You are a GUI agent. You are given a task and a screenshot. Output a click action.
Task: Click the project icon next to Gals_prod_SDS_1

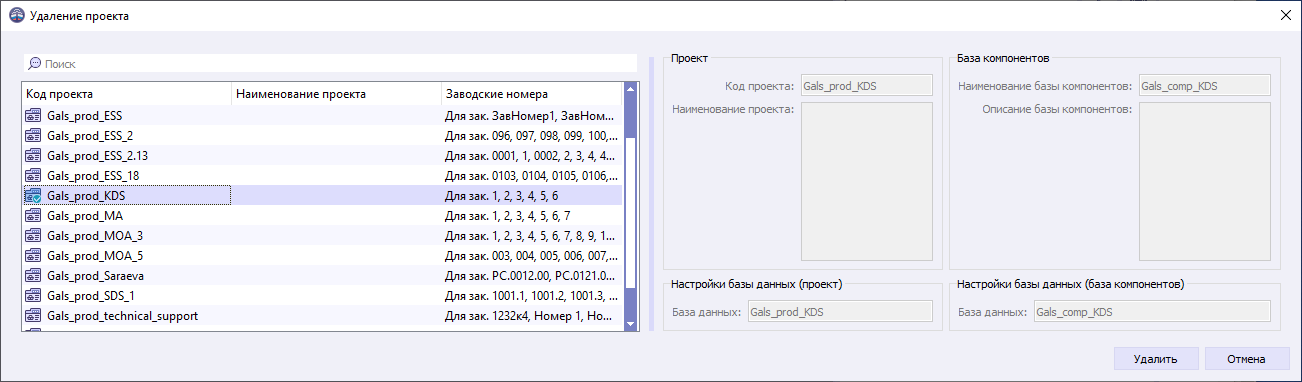(33, 296)
